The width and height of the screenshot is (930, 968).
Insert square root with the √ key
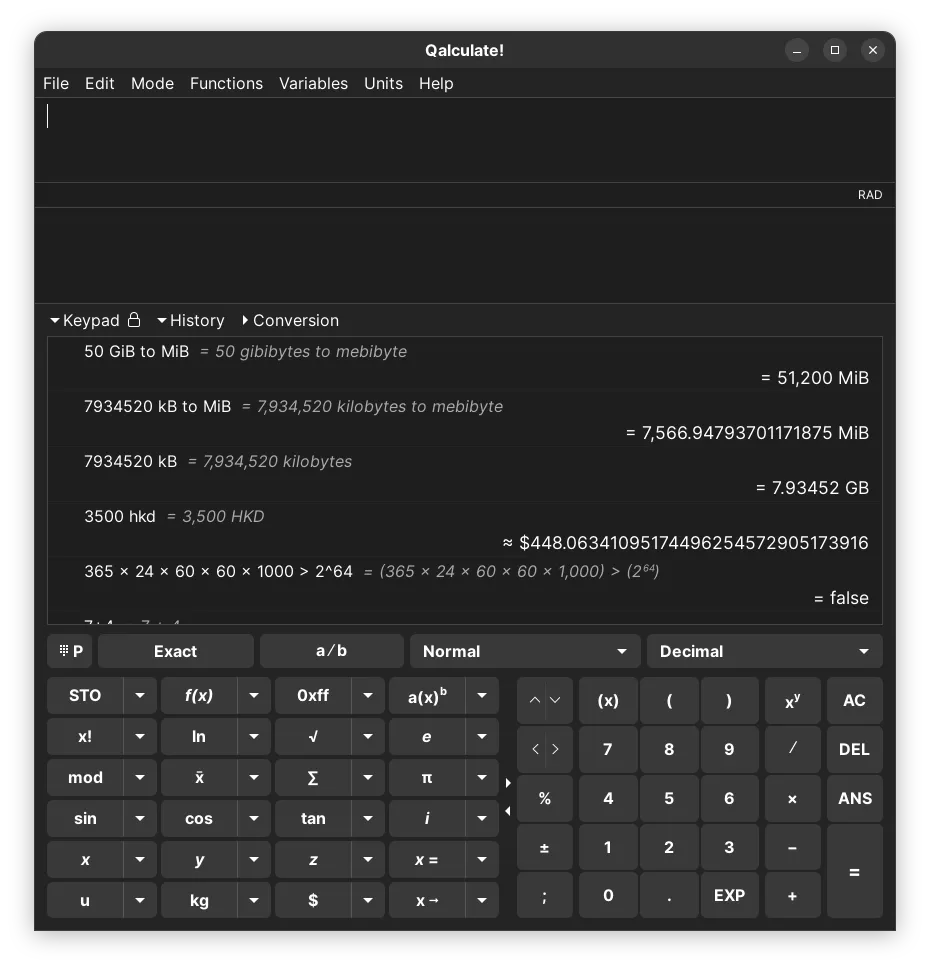click(313, 736)
